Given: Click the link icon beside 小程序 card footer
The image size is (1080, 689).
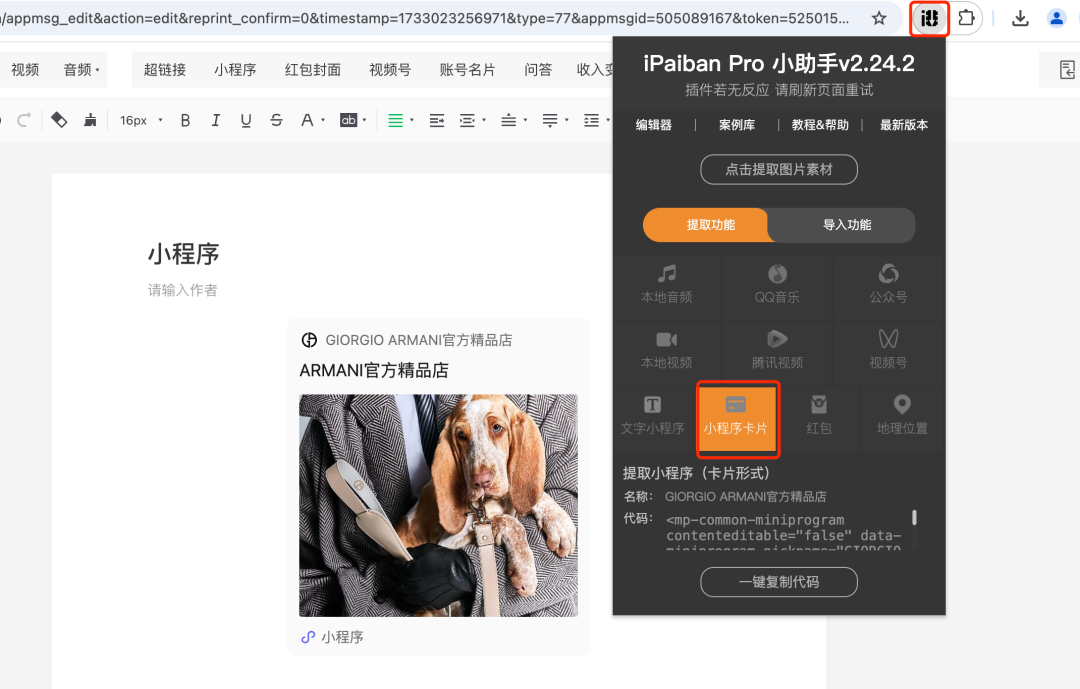Looking at the screenshot, I should (308, 637).
